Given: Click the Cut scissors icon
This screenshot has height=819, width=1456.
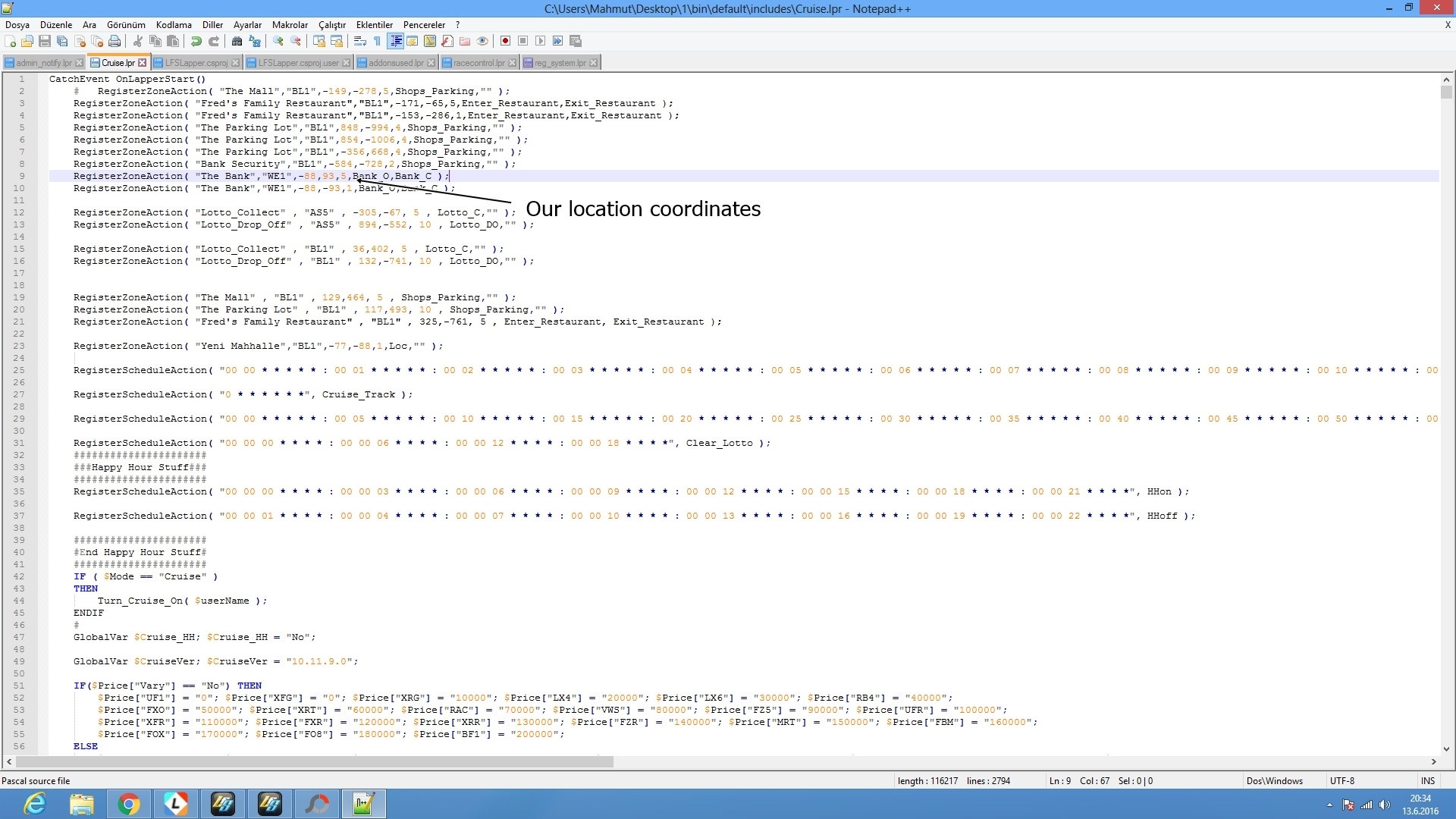Looking at the screenshot, I should [138, 41].
